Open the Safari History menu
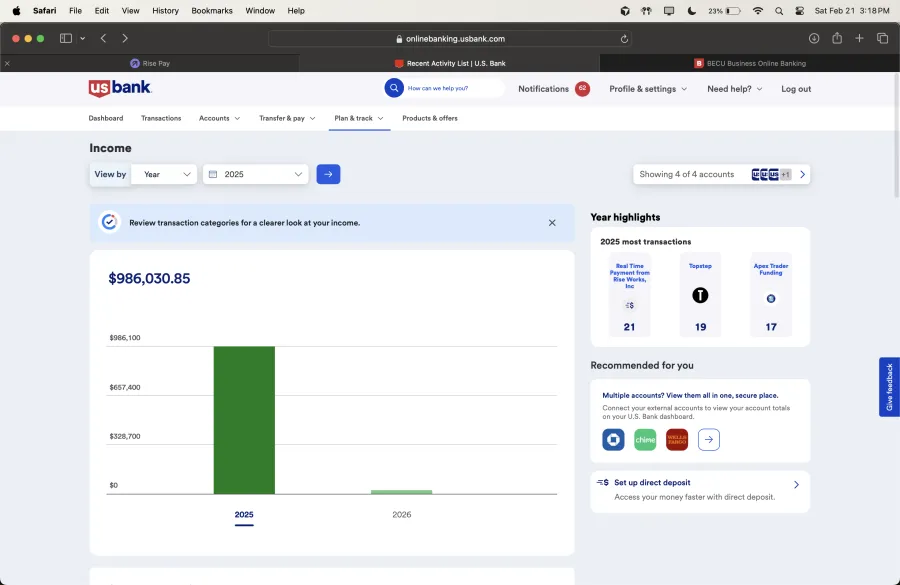Image resolution: width=900 pixels, height=585 pixels. [x=165, y=11]
